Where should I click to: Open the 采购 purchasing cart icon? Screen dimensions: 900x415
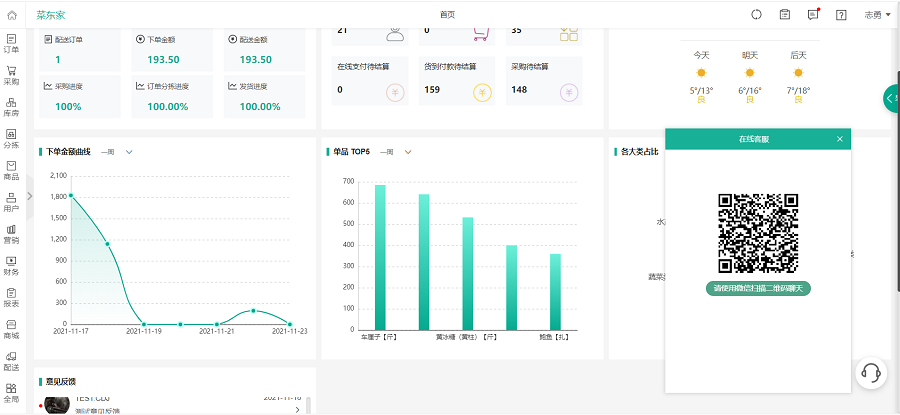(11, 74)
